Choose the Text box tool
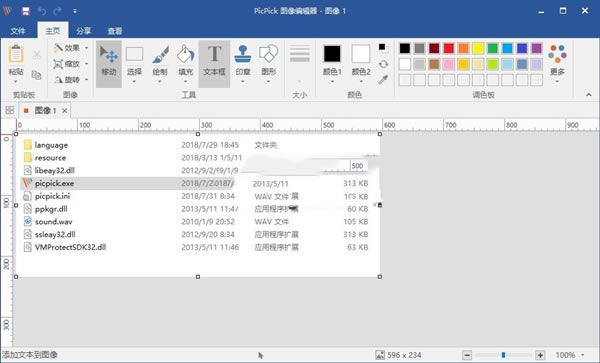This screenshot has height=363, width=600. pos(214,63)
